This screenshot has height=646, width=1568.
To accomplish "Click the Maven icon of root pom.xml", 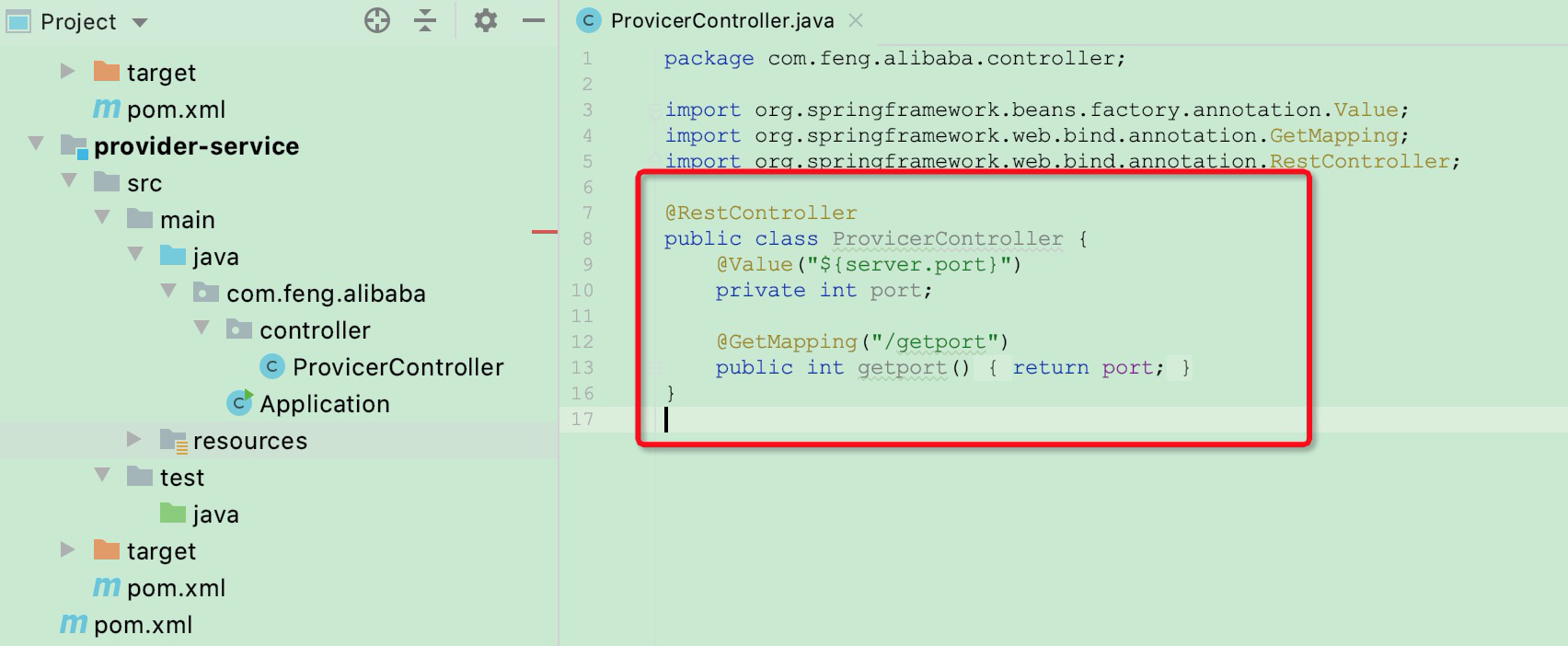I will [74, 625].
